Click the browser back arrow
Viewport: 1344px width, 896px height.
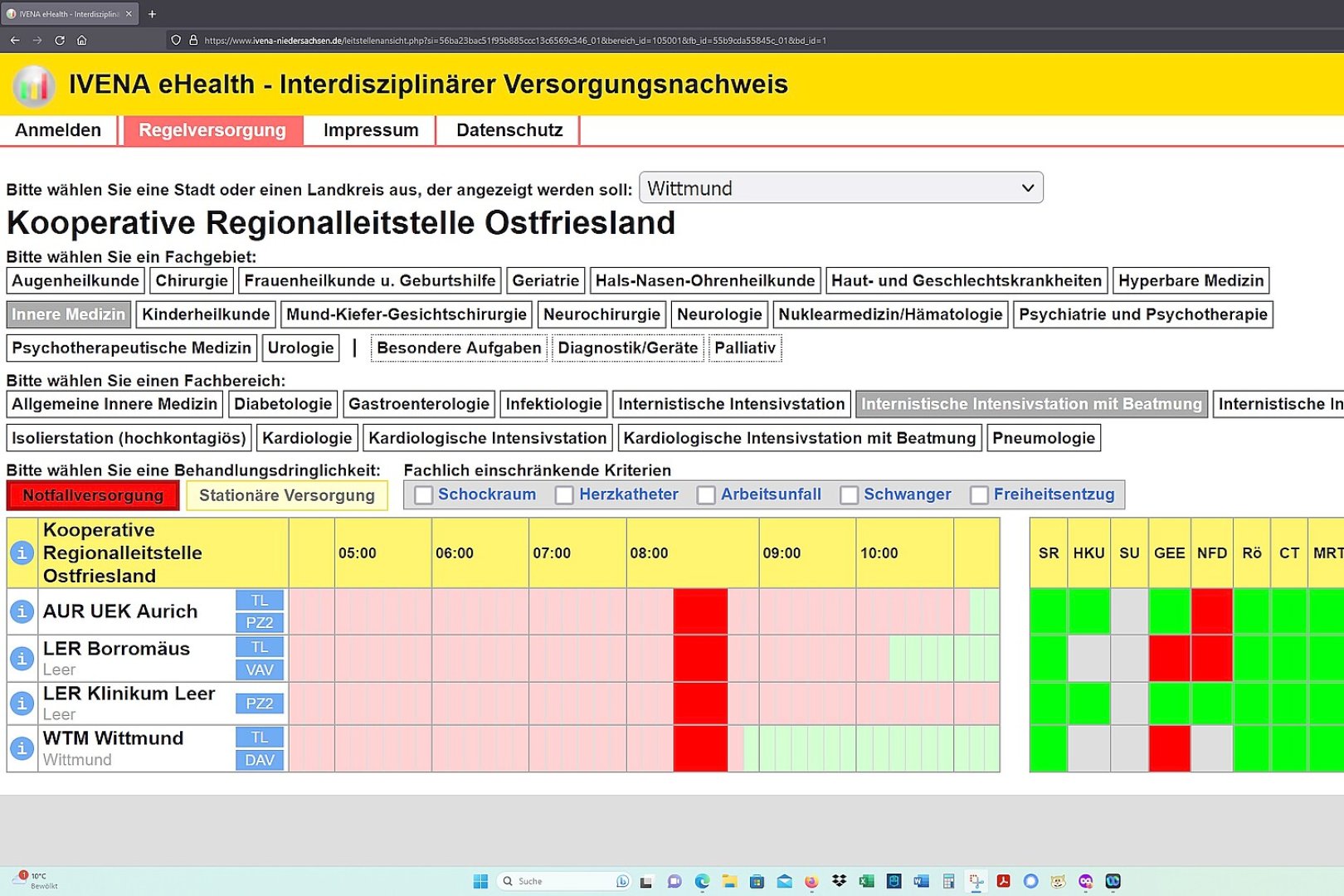pyautogui.click(x=15, y=40)
